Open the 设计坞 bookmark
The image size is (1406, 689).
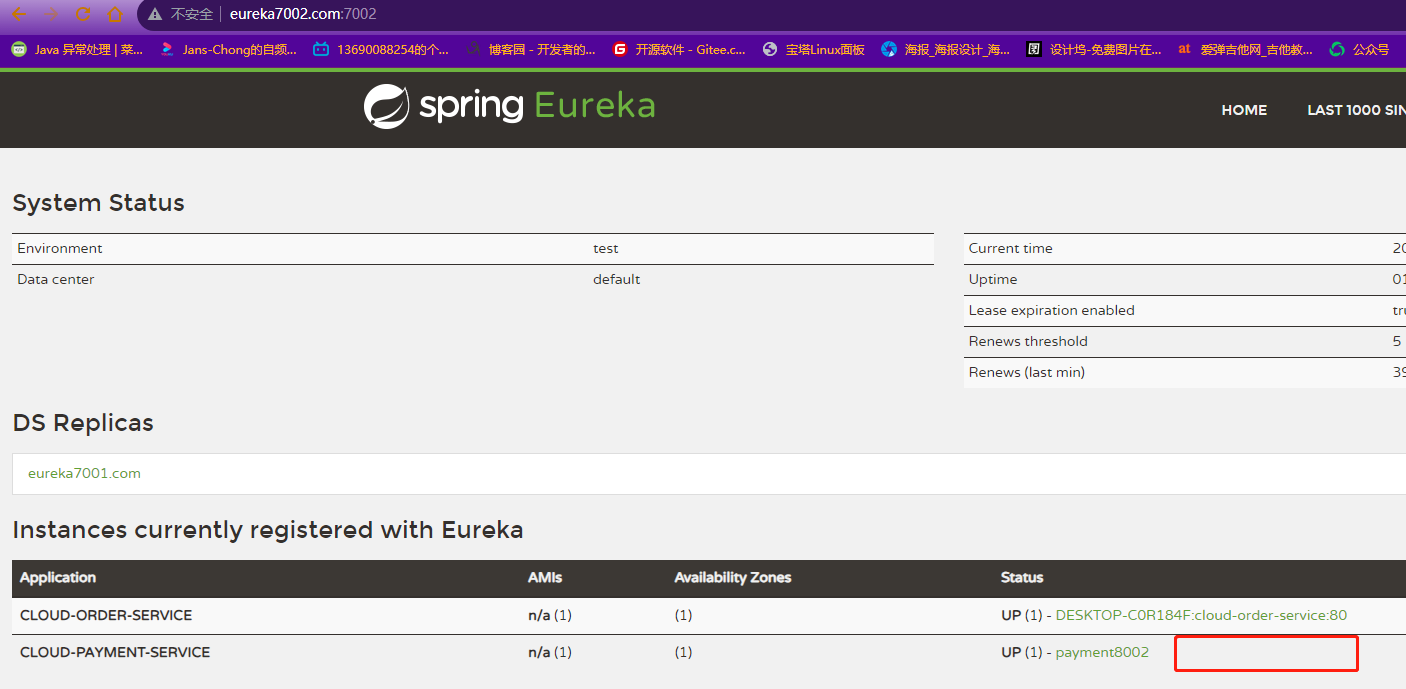point(1094,49)
